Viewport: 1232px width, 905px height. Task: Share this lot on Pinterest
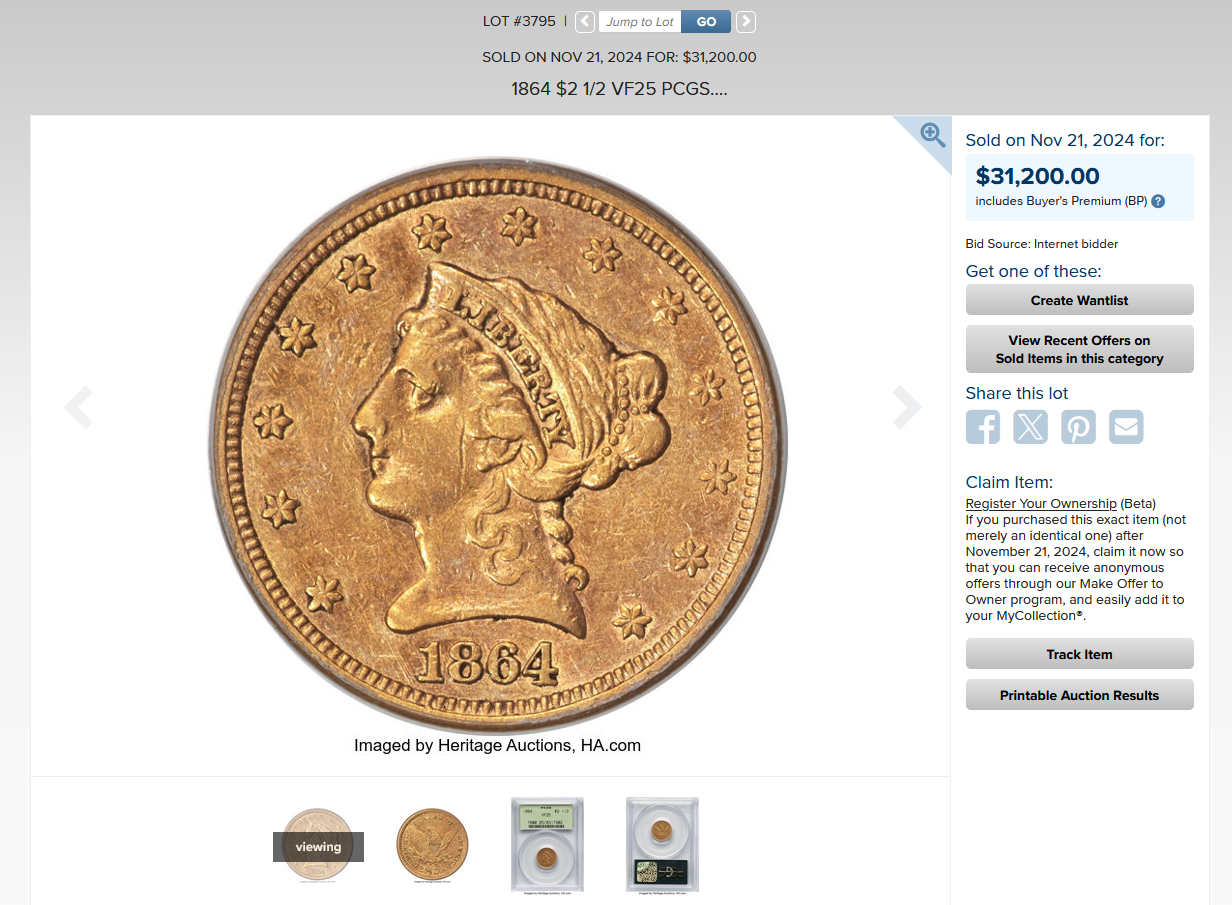(1078, 427)
